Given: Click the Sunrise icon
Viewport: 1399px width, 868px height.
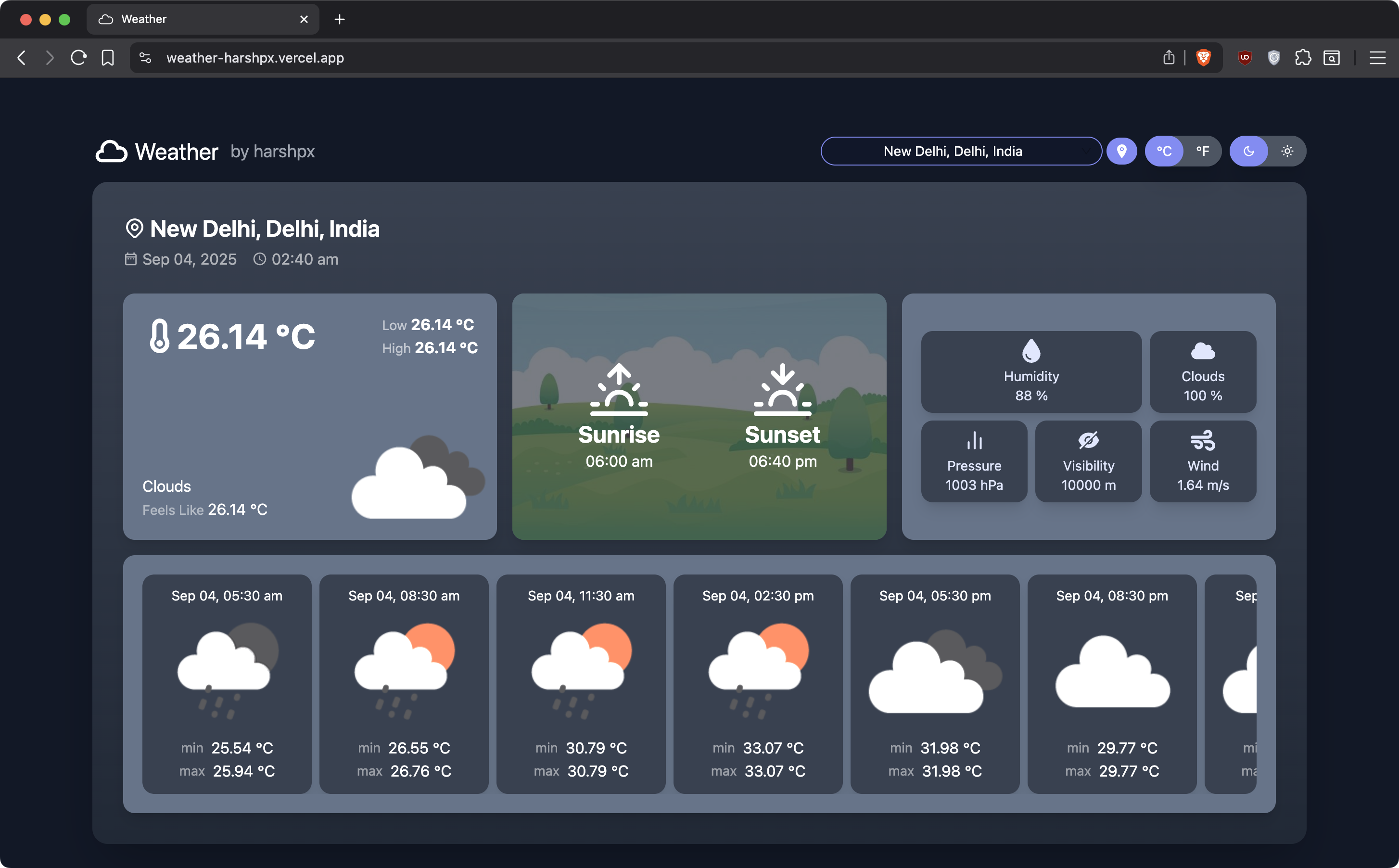Looking at the screenshot, I should click(x=619, y=390).
